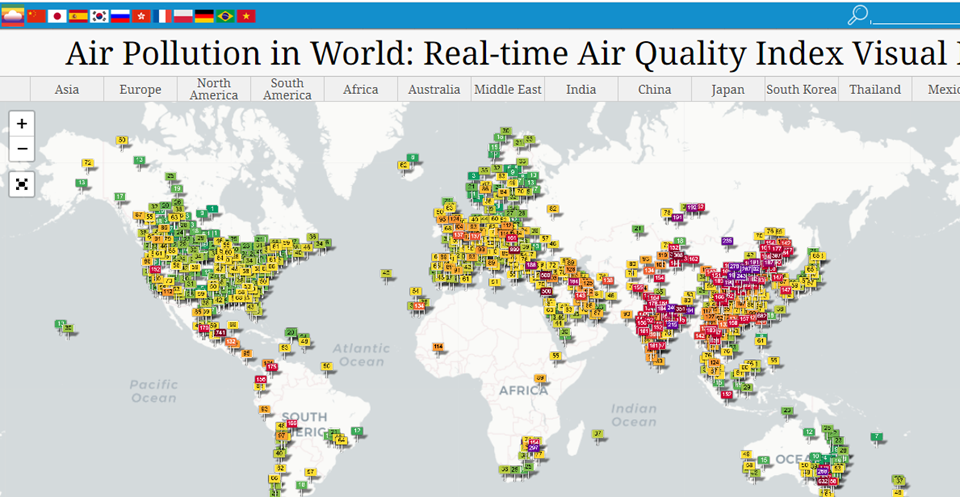
Task: Select the South Korea flag icon
Action: click(100, 16)
